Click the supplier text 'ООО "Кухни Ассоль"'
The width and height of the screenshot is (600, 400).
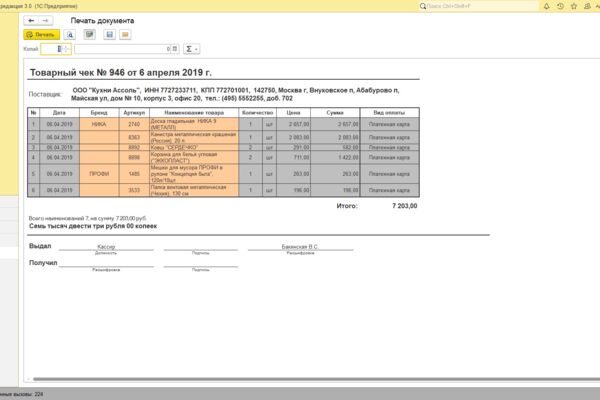(x=106, y=90)
